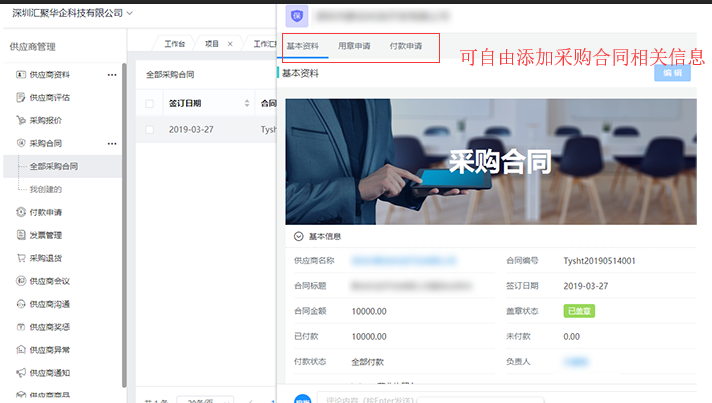This screenshot has width=712, height=403.
Task: Switch to the 基本资料 tab
Action: coord(302,46)
